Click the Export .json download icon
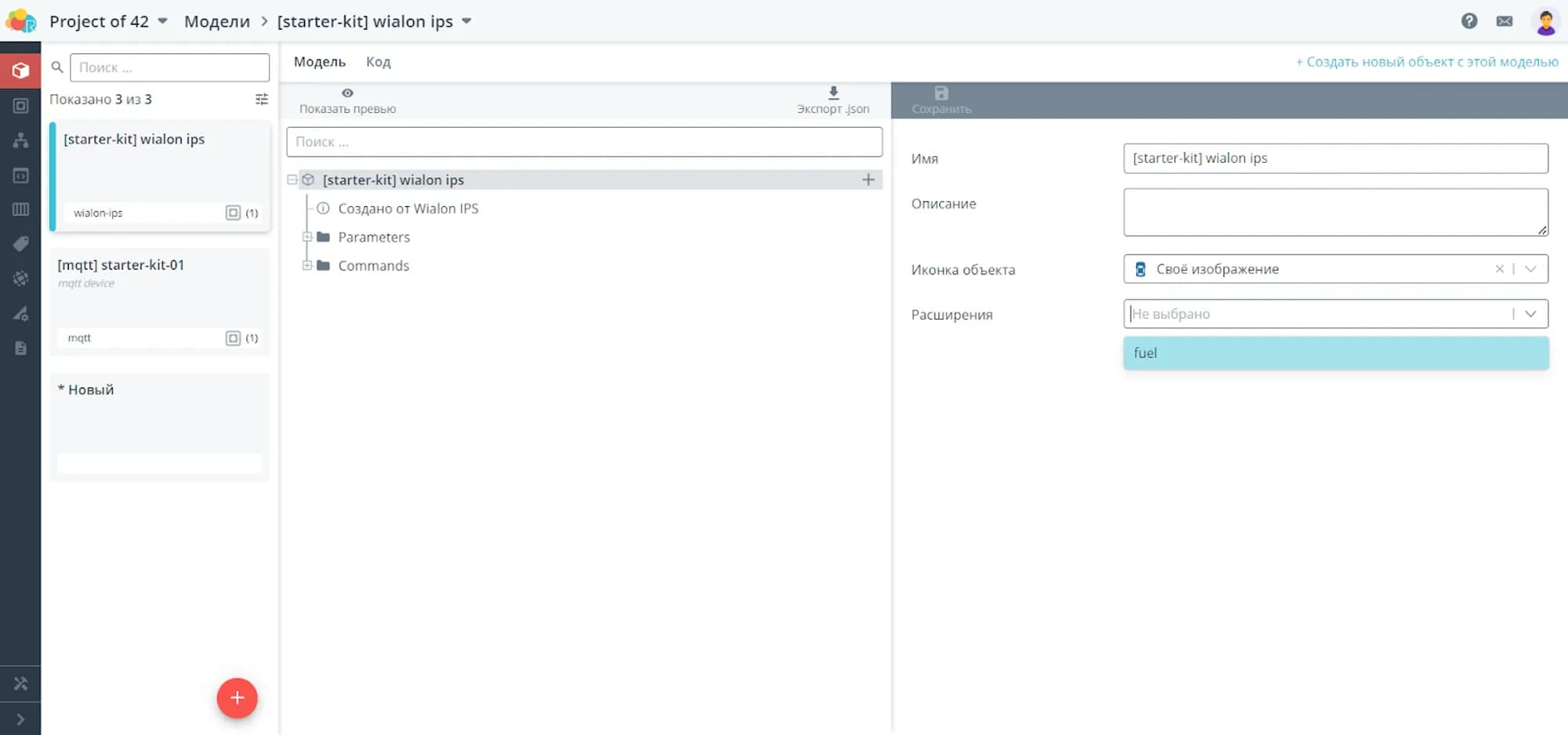 [x=833, y=93]
